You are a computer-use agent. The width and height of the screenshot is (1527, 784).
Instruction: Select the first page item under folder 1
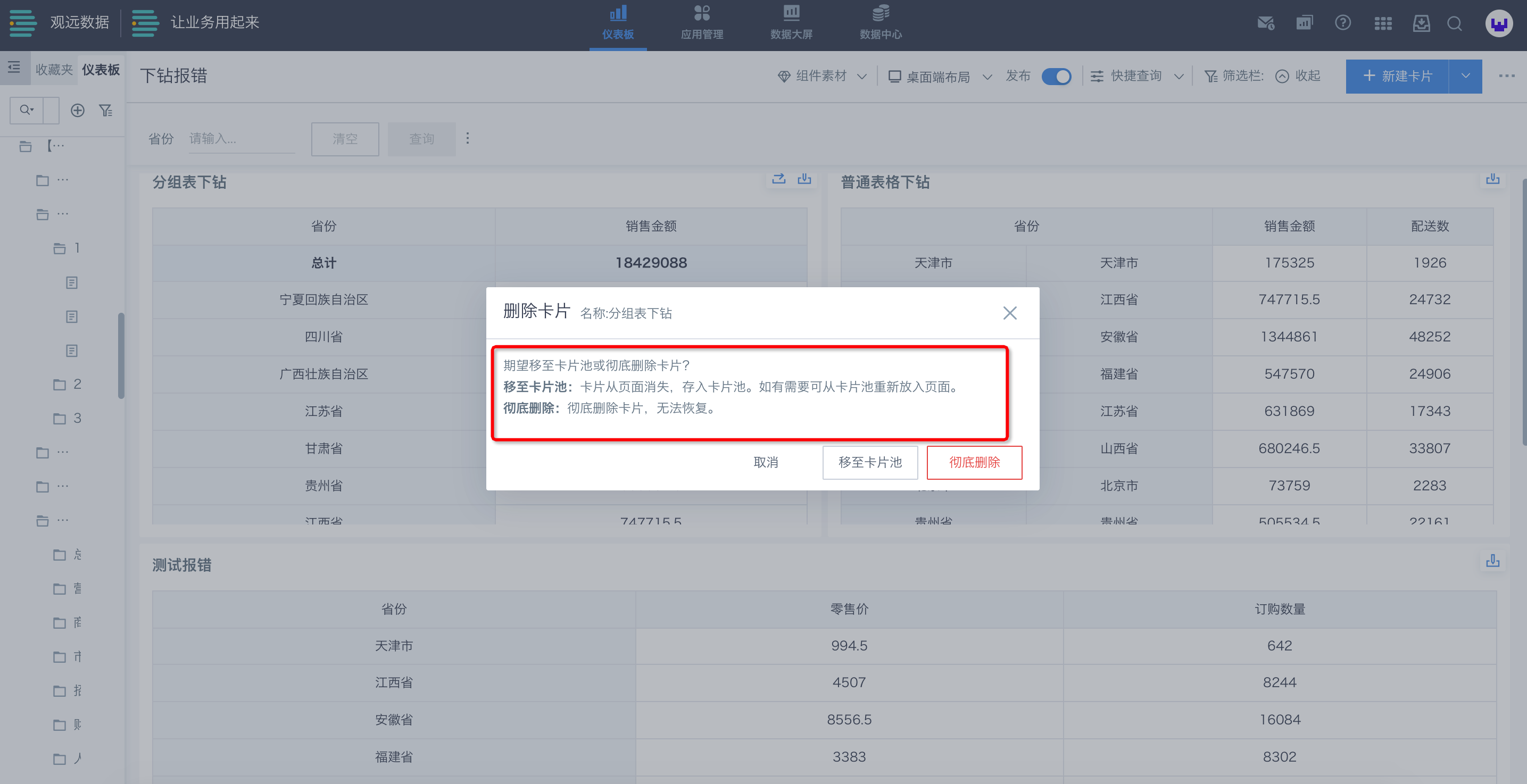(72, 282)
